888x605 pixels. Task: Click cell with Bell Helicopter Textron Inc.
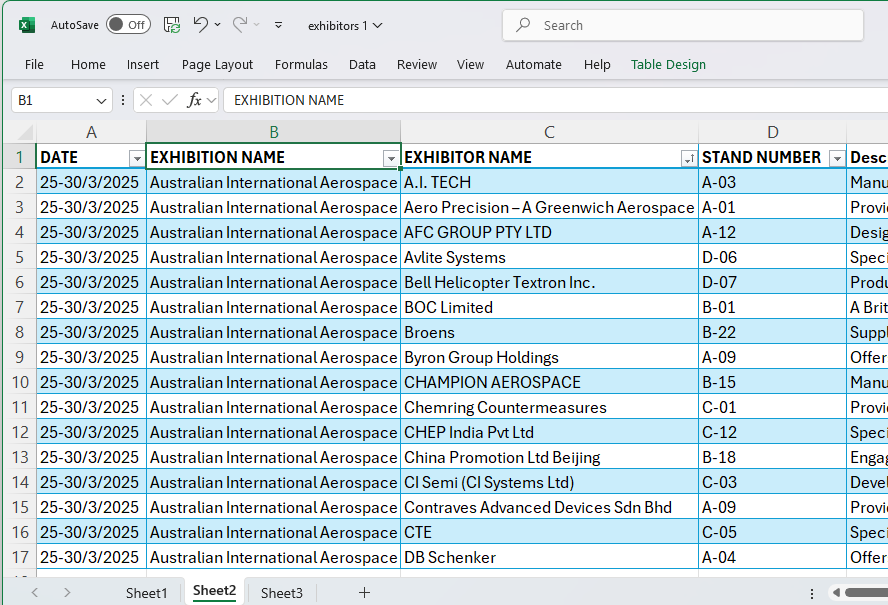tap(549, 282)
